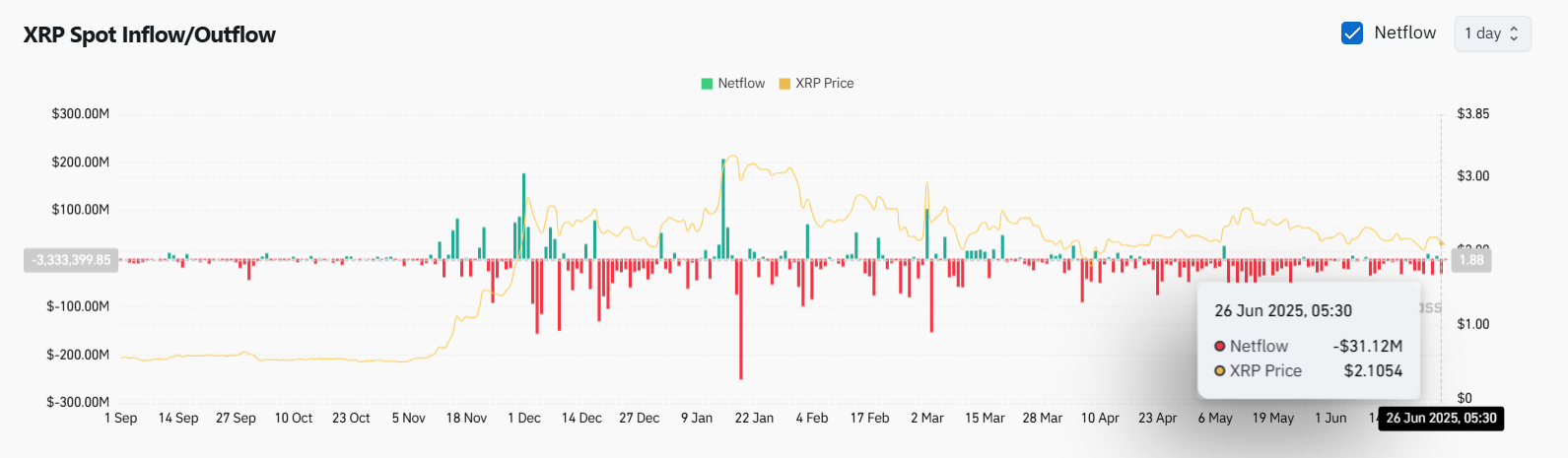Uncheck the Netflow checkbox

1352,33
